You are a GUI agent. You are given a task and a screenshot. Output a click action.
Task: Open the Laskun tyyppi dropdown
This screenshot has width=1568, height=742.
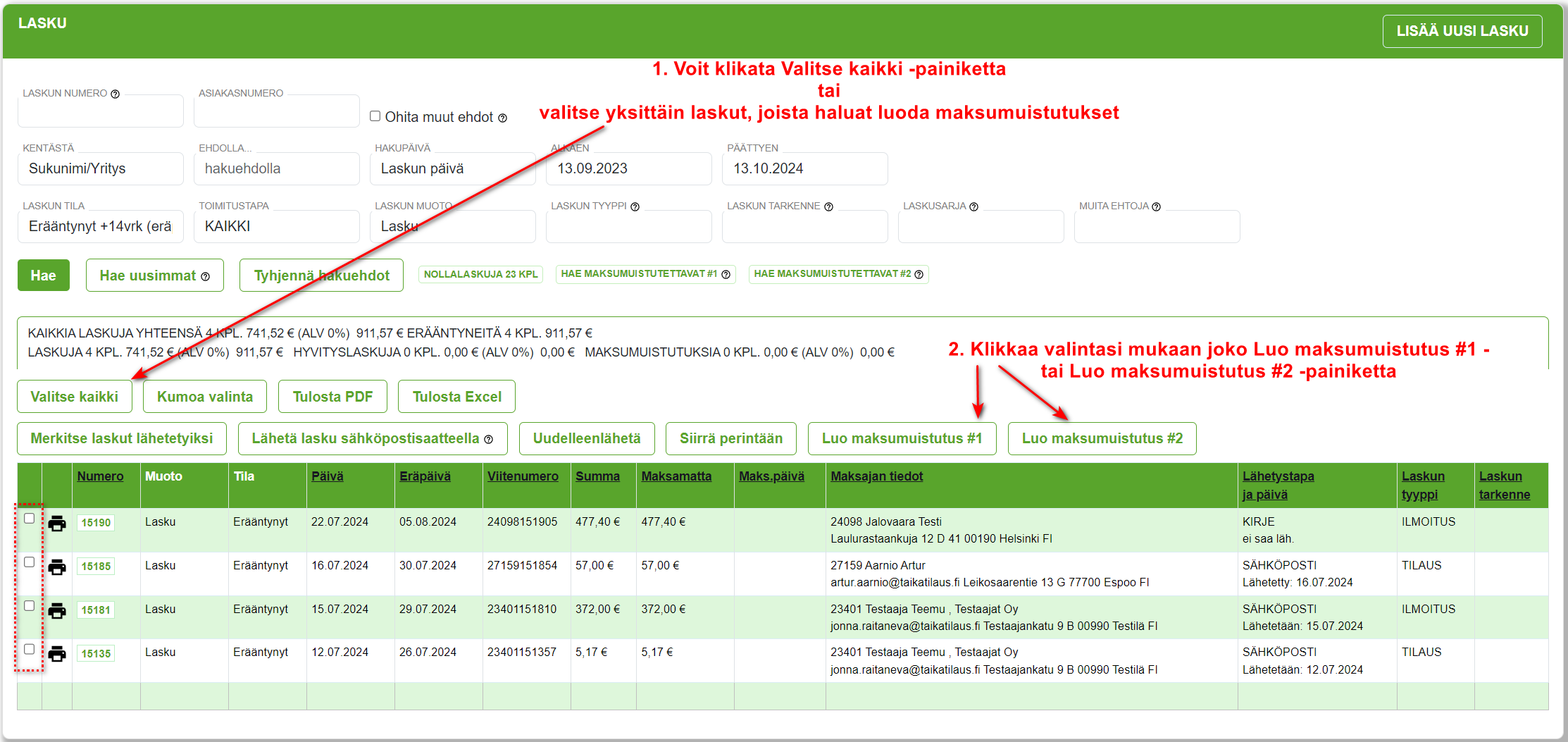click(629, 227)
